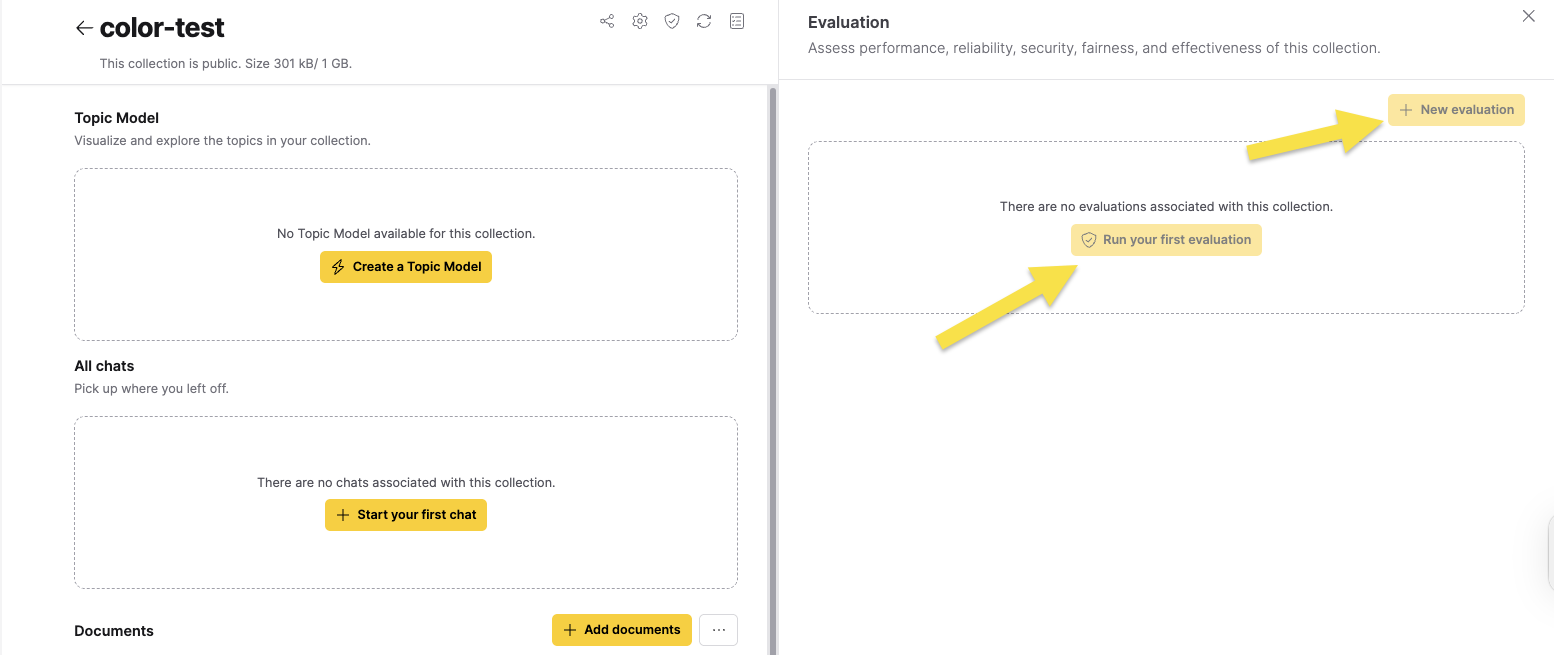The image size is (1554, 655).
Task: Click Add documents
Action: 621,629
